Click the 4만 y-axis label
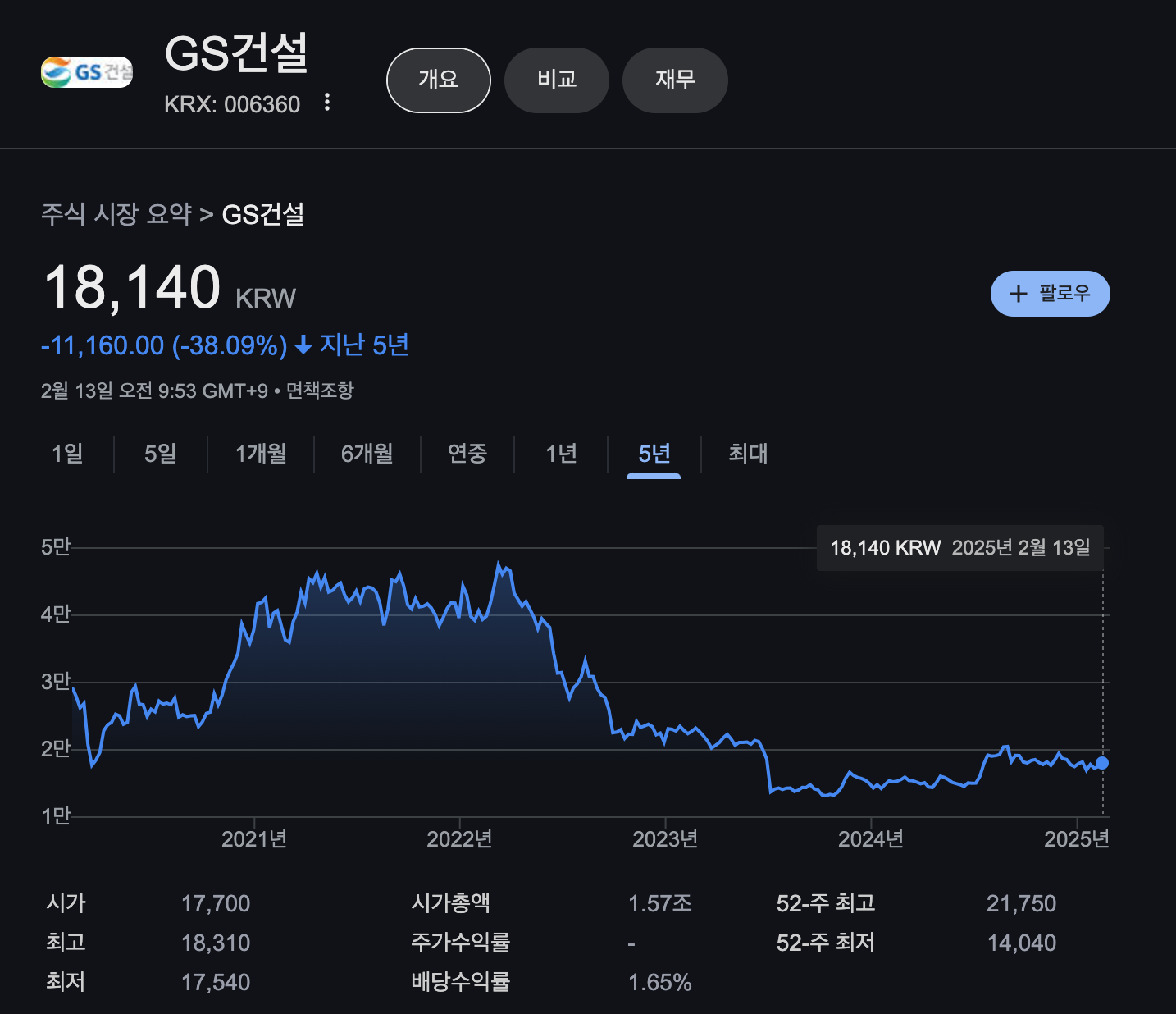The image size is (1176, 1014). click(56, 614)
